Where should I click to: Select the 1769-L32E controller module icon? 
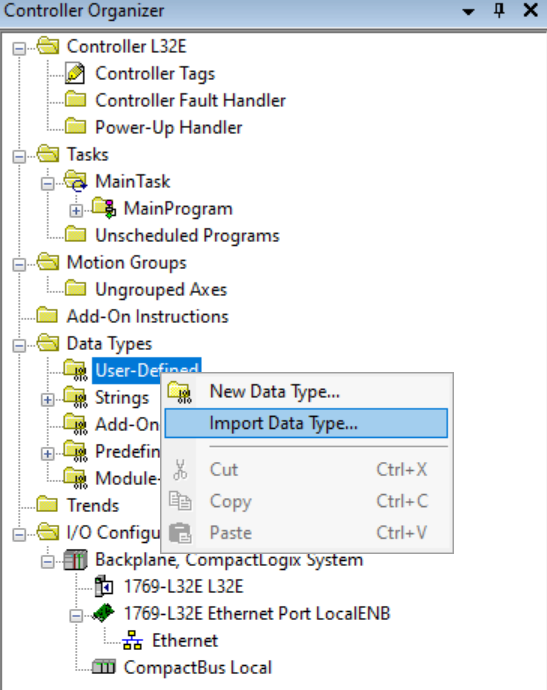pos(104,587)
